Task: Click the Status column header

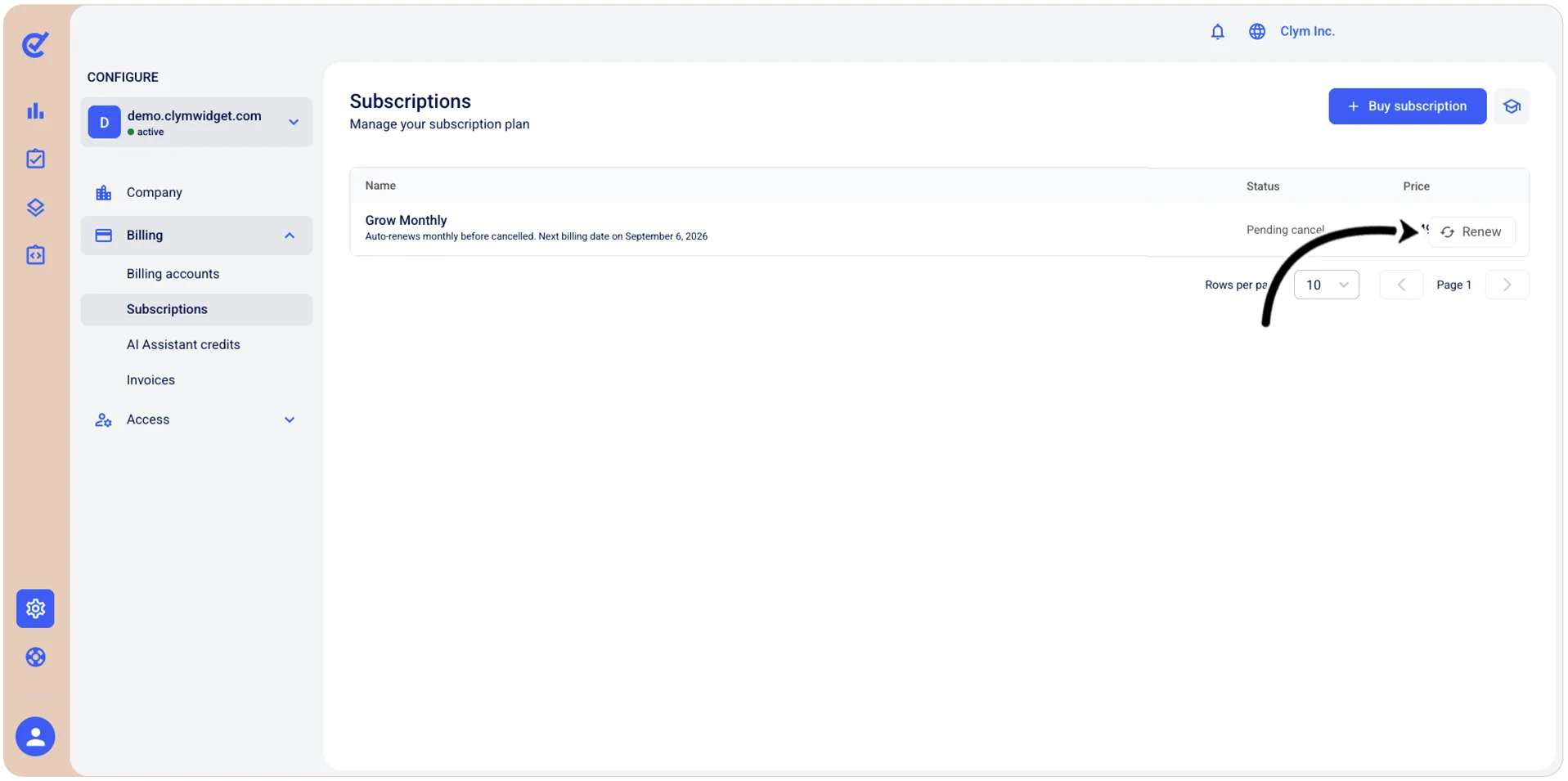Action: [x=1262, y=186]
